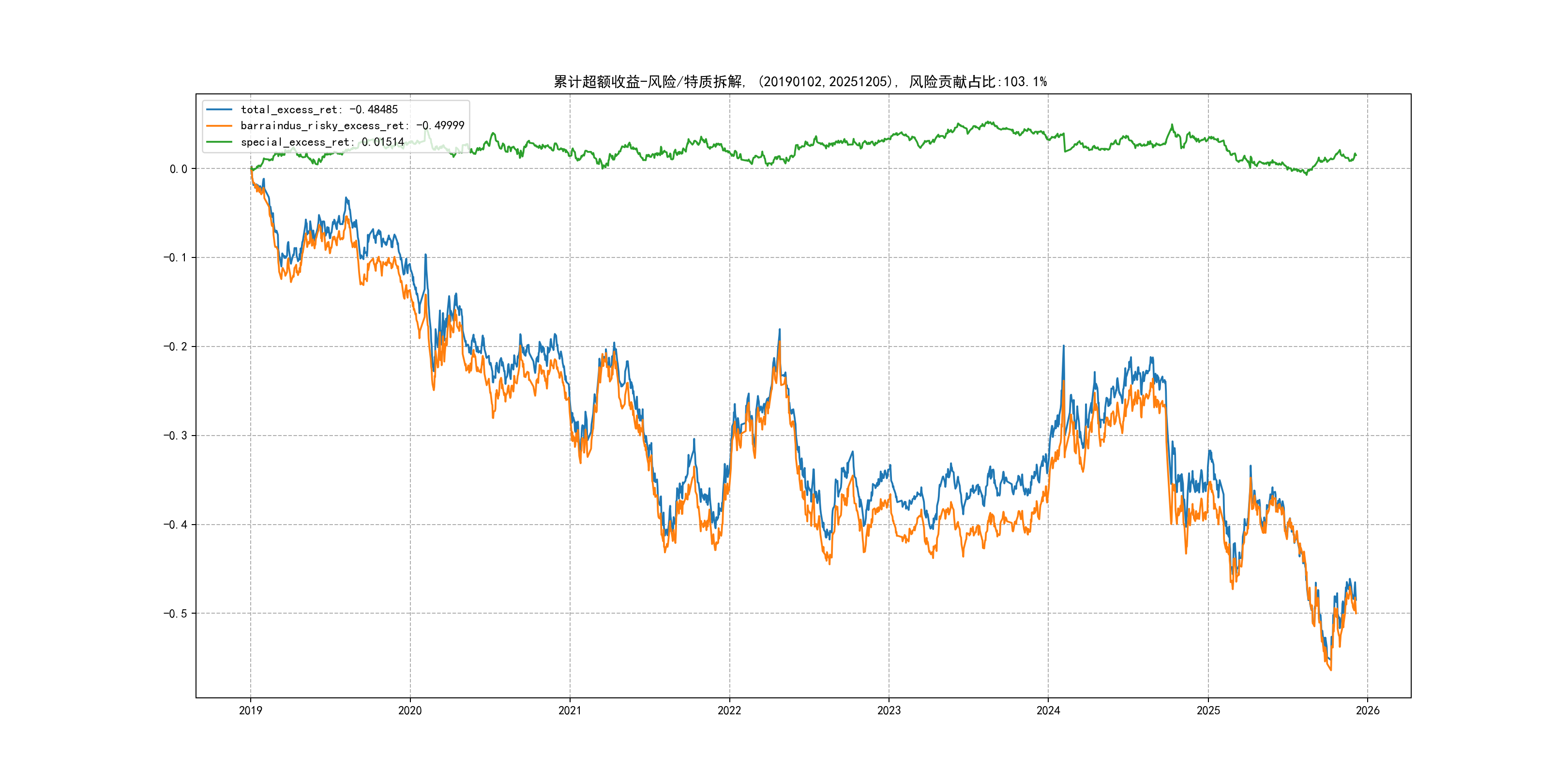Click the 2020 x-axis tick label
Image resolution: width=1568 pixels, height=784 pixels.
(409, 710)
